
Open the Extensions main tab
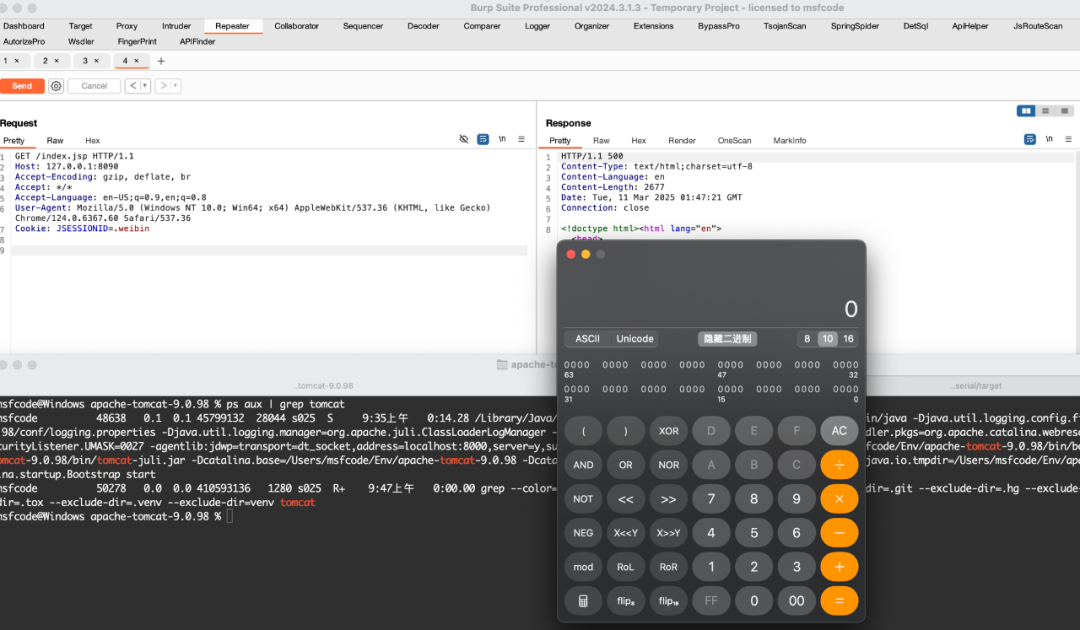653,26
